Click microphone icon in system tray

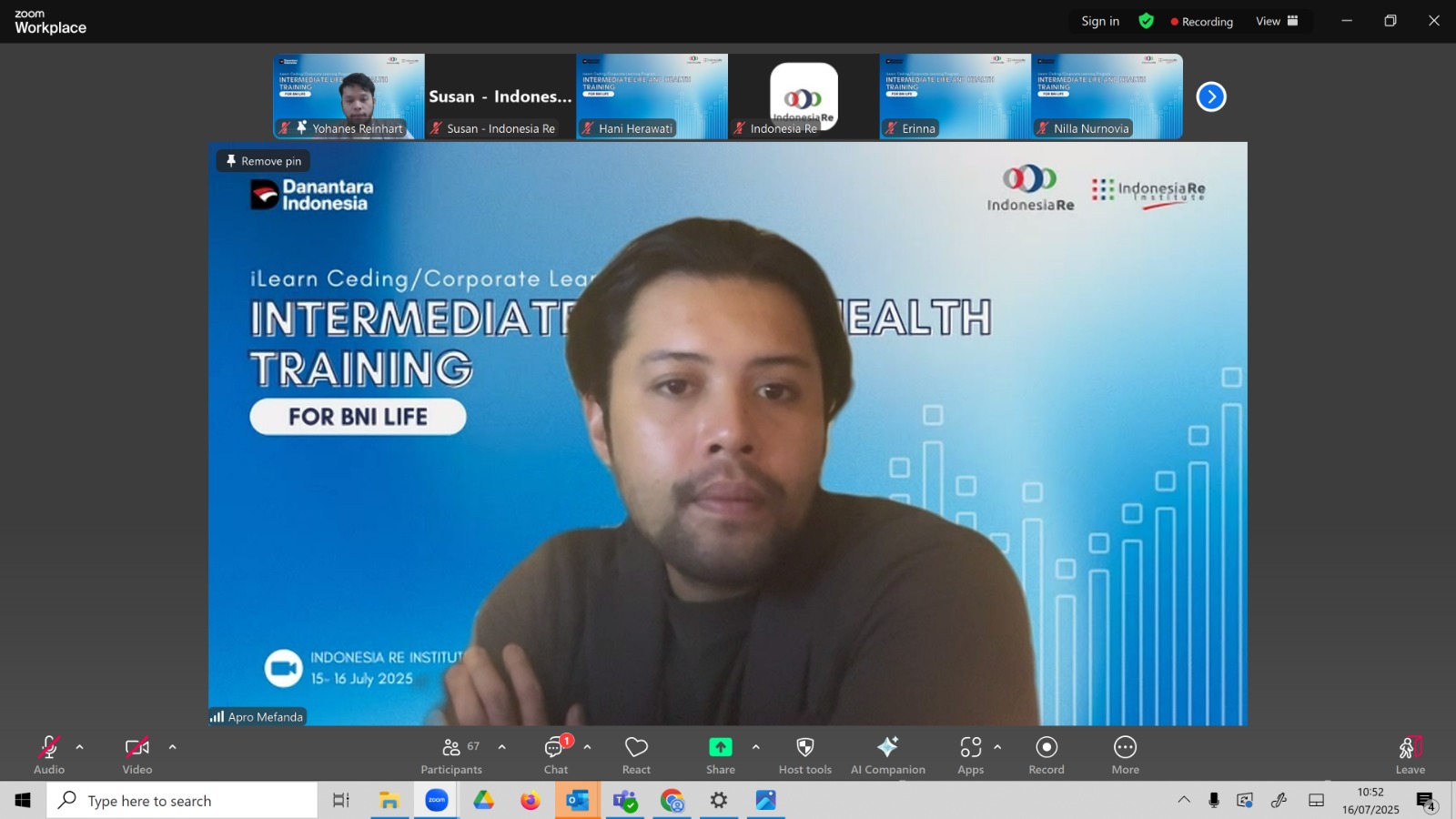[1214, 800]
